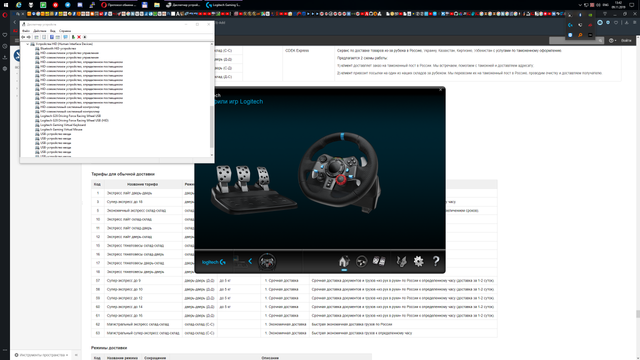Open Logitech software settings gear
Screen dimensions: 640x360
[418, 261]
